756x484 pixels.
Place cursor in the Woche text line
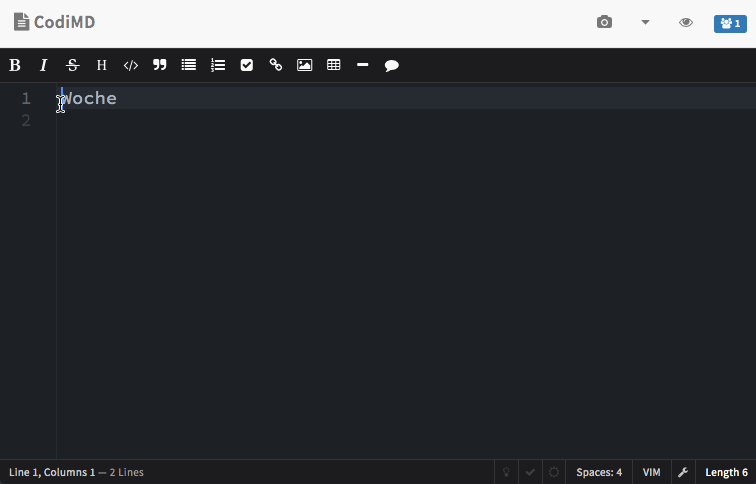[x=406, y=98]
